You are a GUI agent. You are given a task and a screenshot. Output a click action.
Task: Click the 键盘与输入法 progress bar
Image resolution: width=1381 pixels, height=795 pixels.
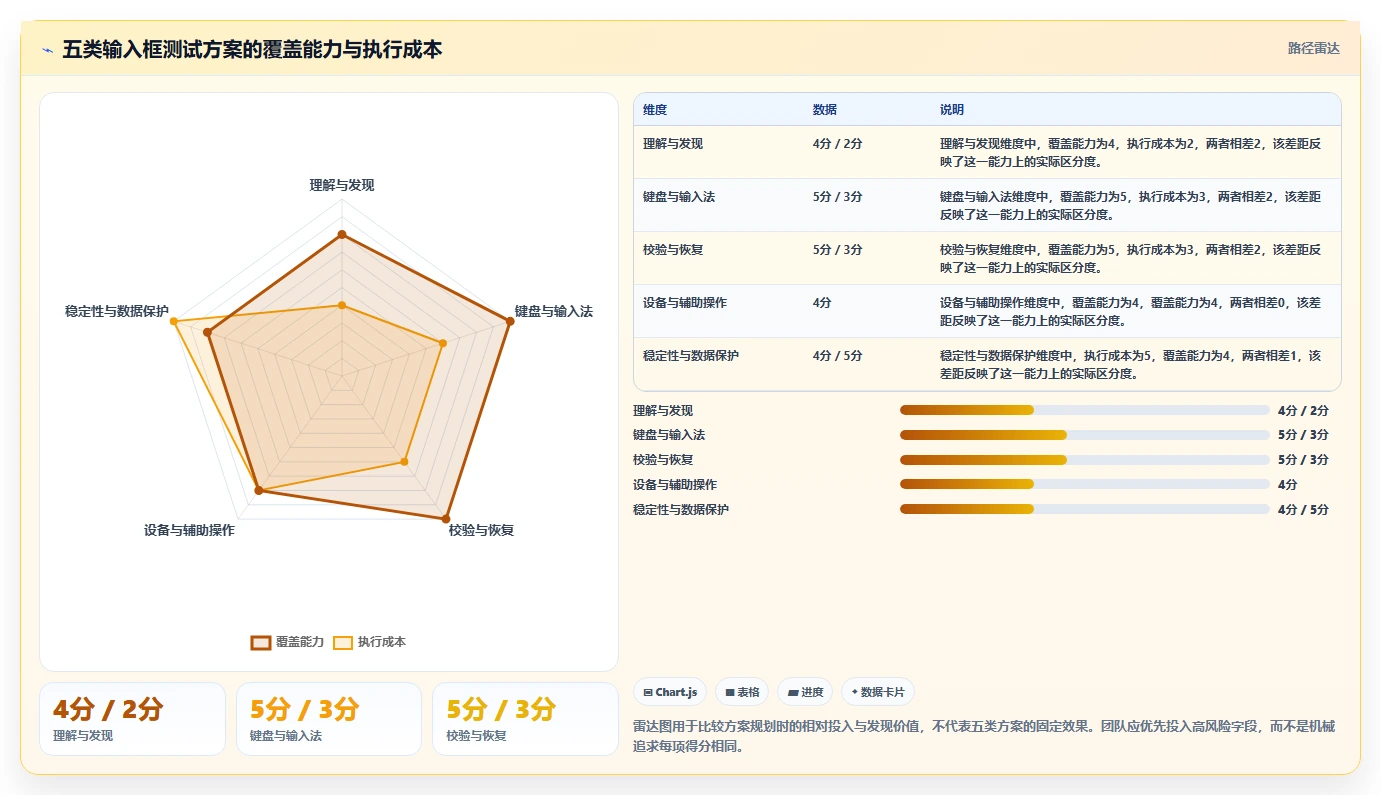point(1085,435)
